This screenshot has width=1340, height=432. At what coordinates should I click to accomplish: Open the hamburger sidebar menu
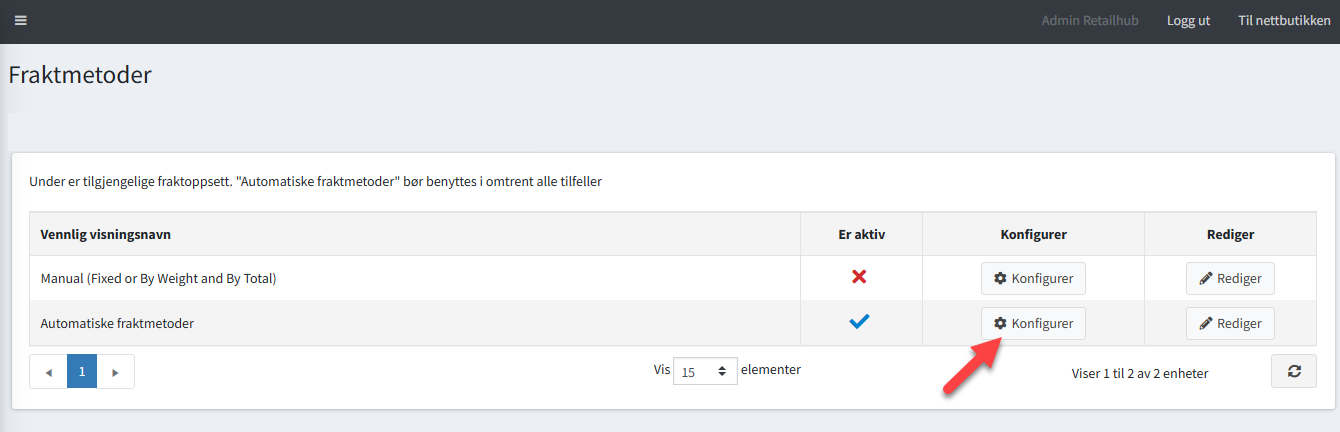coord(20,21)
